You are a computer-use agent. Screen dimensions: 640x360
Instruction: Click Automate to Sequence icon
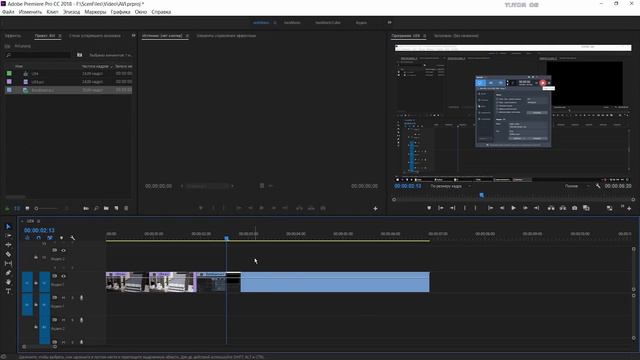[86, 208]
